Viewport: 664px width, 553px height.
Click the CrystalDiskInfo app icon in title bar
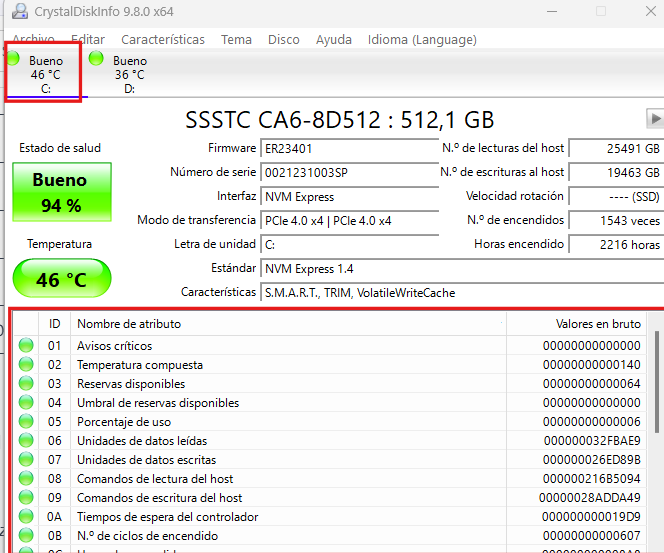(x=20, y=11)
